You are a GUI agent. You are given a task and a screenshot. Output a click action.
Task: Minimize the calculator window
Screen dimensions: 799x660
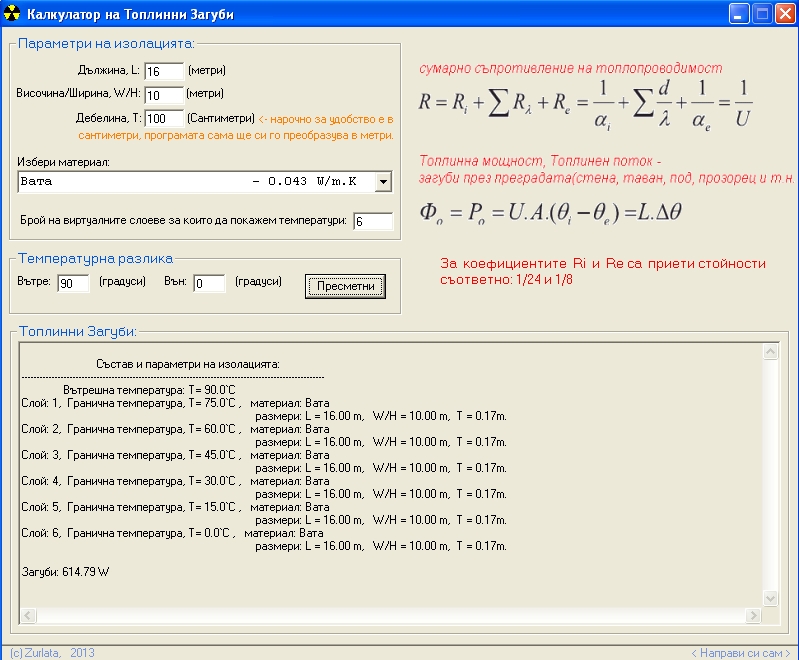tap(738, 14)
